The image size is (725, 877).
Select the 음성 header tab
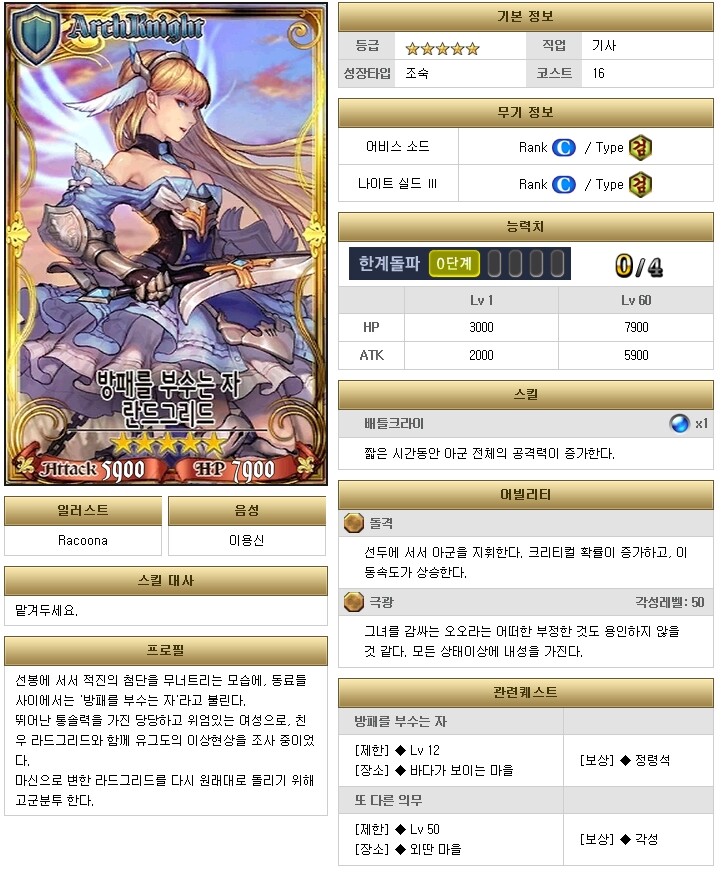pyautogui.click(x=247, y=511)
